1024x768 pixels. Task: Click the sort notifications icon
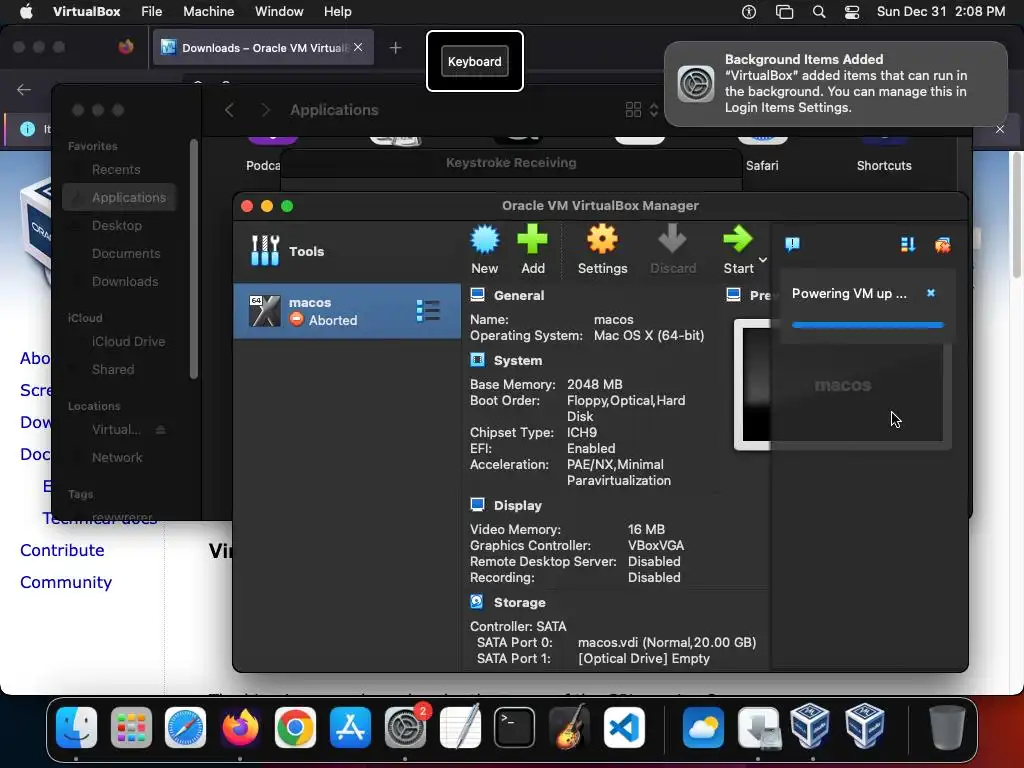[907, 244]
